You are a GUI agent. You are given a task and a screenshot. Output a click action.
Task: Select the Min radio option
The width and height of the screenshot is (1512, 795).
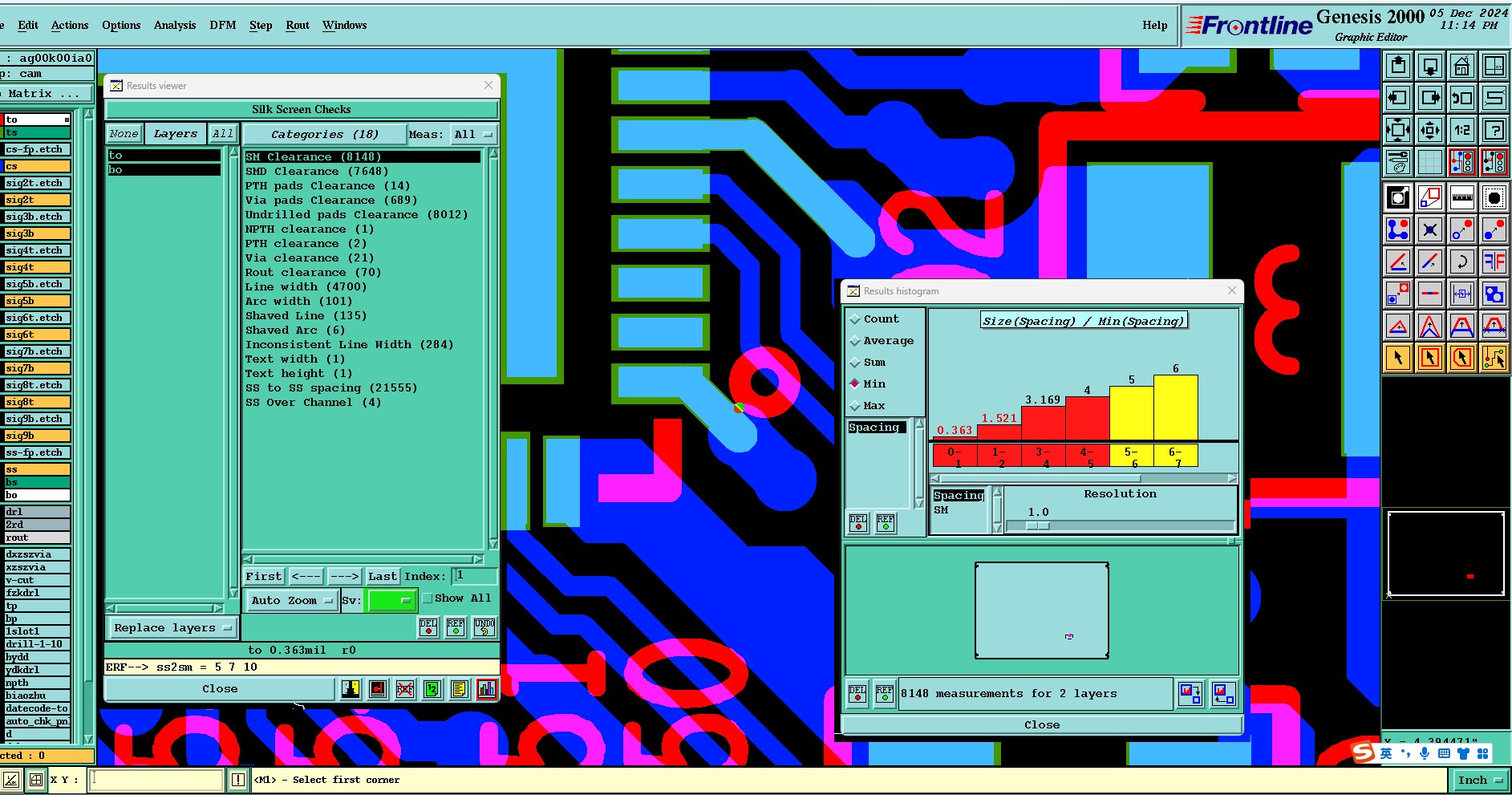coord(855,384)
